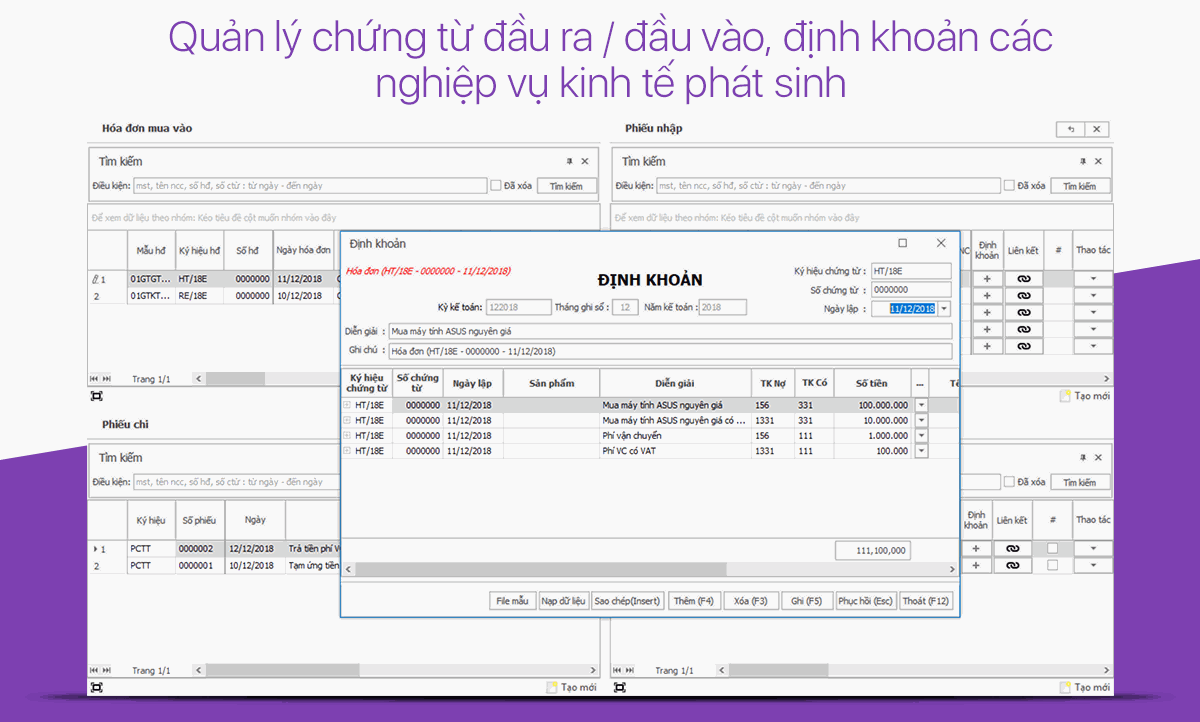This screenshot has width=1200, height=722.
Task: Click the Định khoản dialog horizontal scrollbar
Action: 600,569
